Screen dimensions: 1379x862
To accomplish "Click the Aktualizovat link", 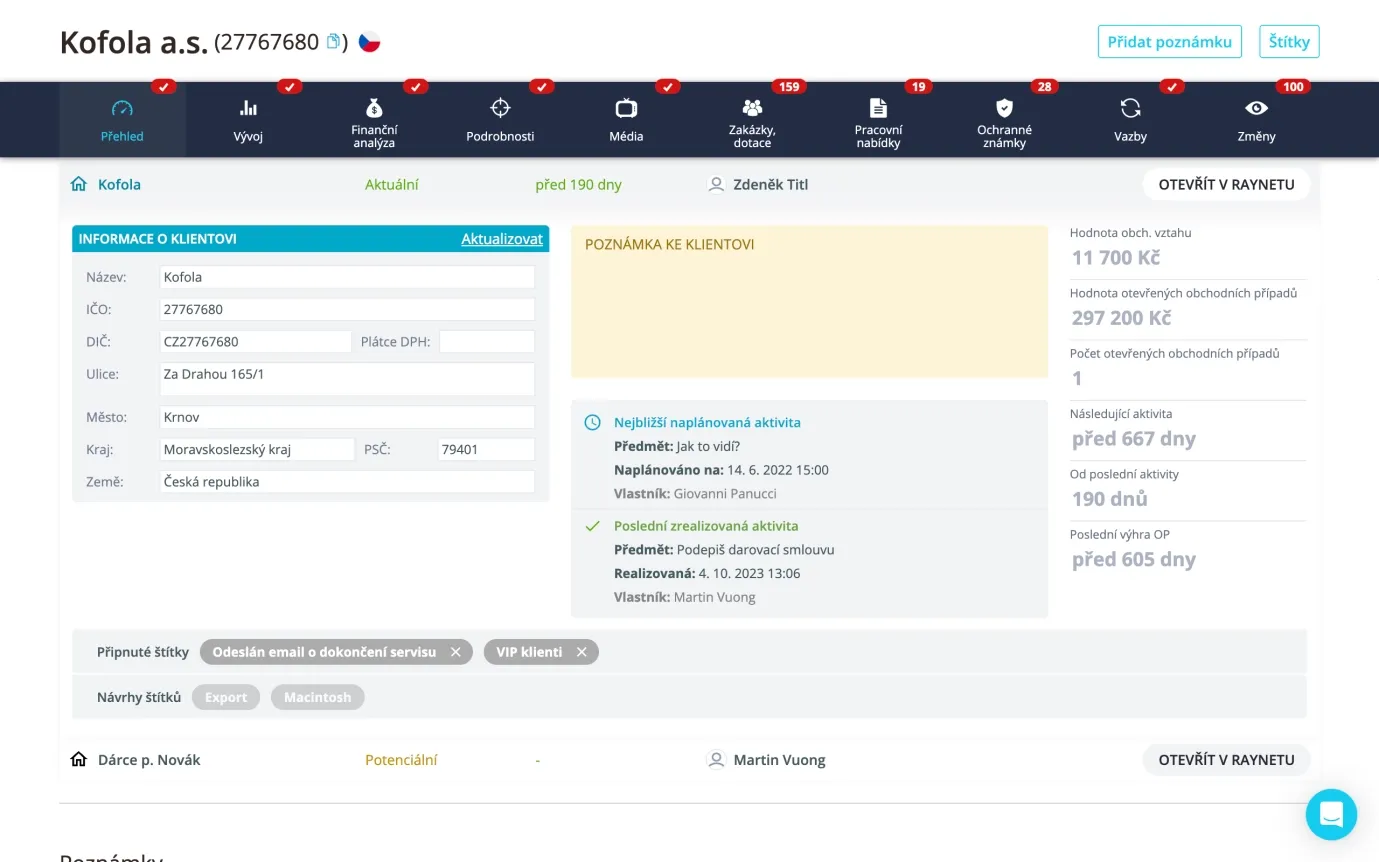I will (x=501, y=239).
